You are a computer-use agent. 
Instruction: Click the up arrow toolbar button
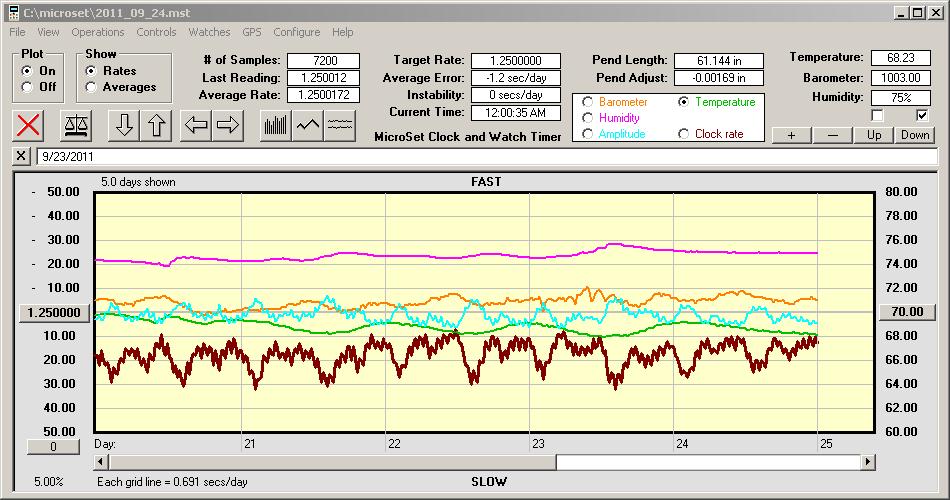pos(156,125)
